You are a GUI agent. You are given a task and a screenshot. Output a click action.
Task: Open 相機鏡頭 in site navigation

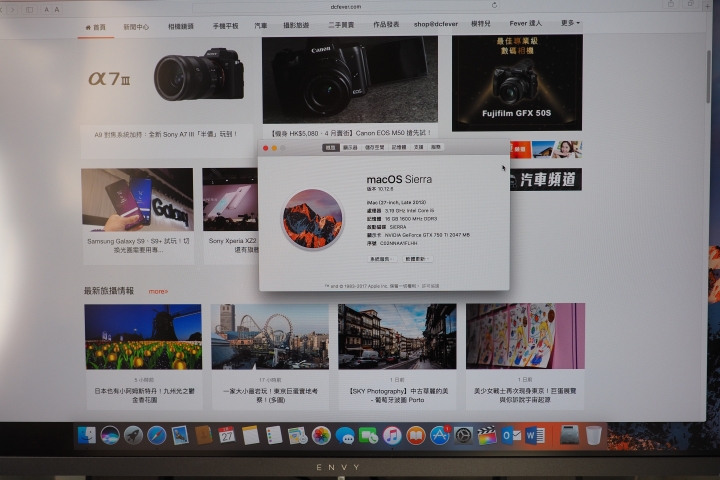(180, 27)
